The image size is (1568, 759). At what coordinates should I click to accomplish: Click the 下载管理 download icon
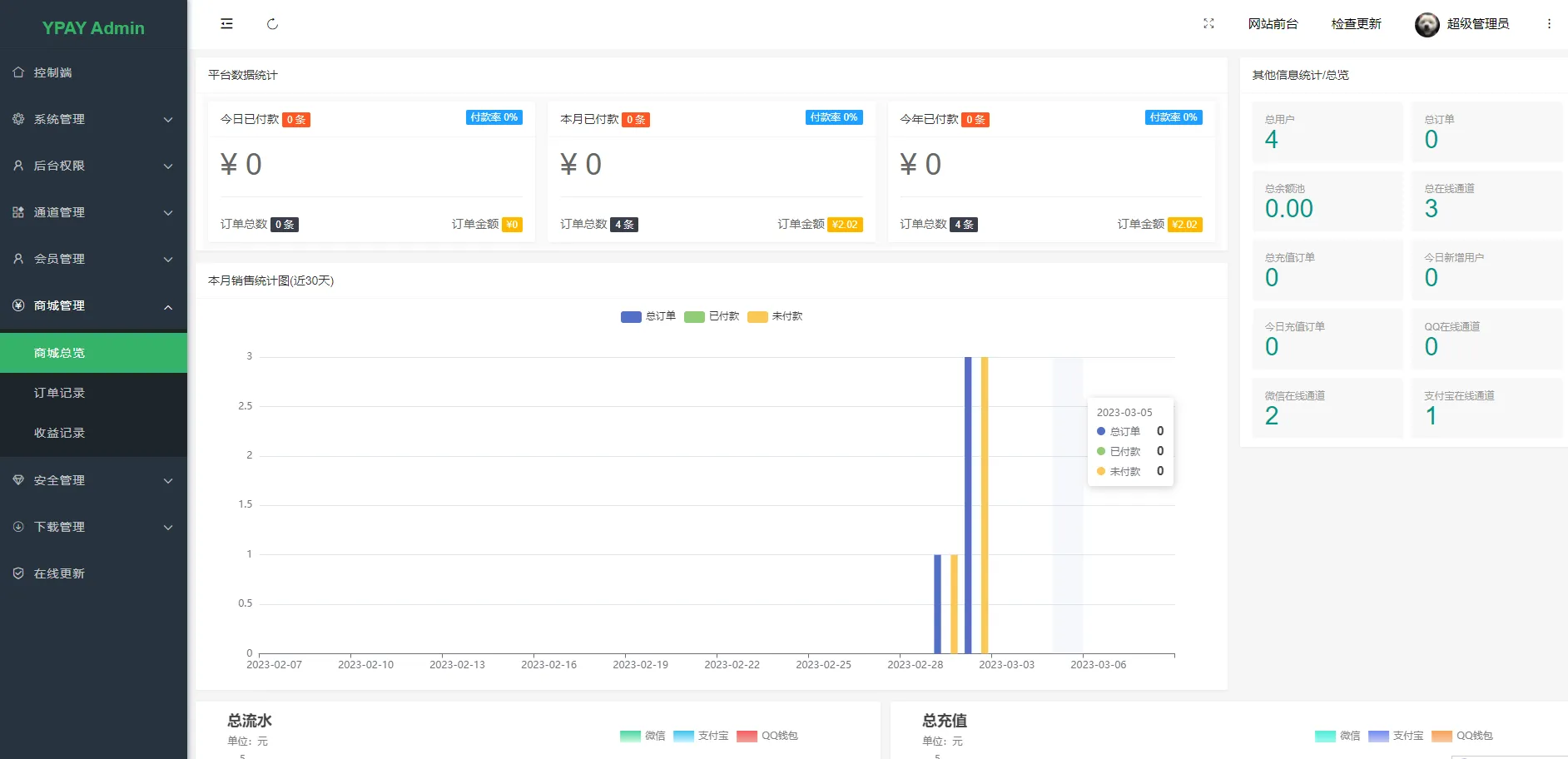(18, 526)
